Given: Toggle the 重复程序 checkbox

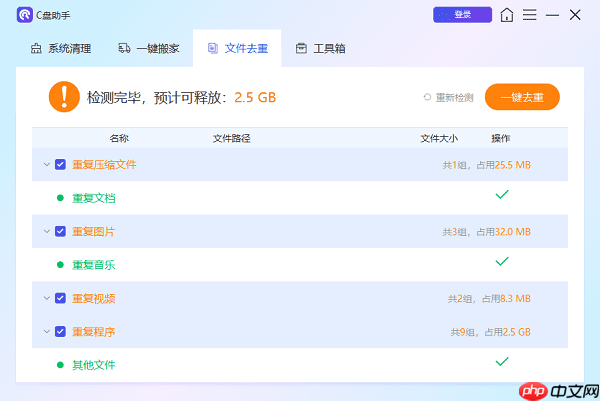Looking at the screenshot, I should click(x=60, y=331).
